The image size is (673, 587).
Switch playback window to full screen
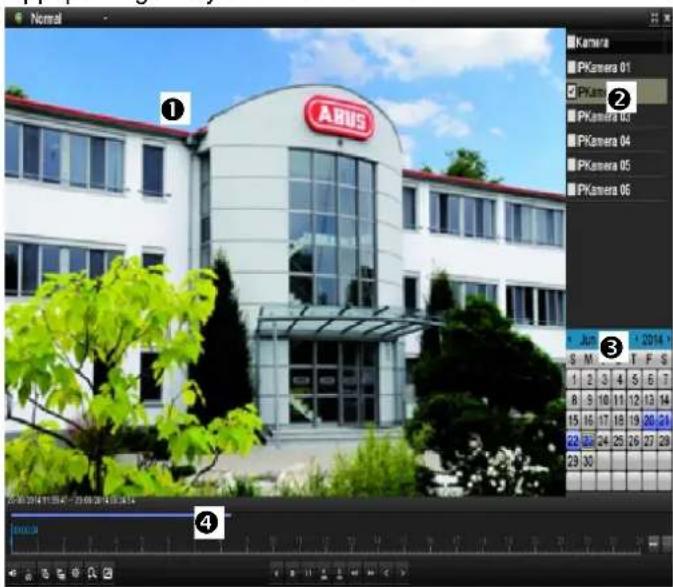click(x=654, y=18)
